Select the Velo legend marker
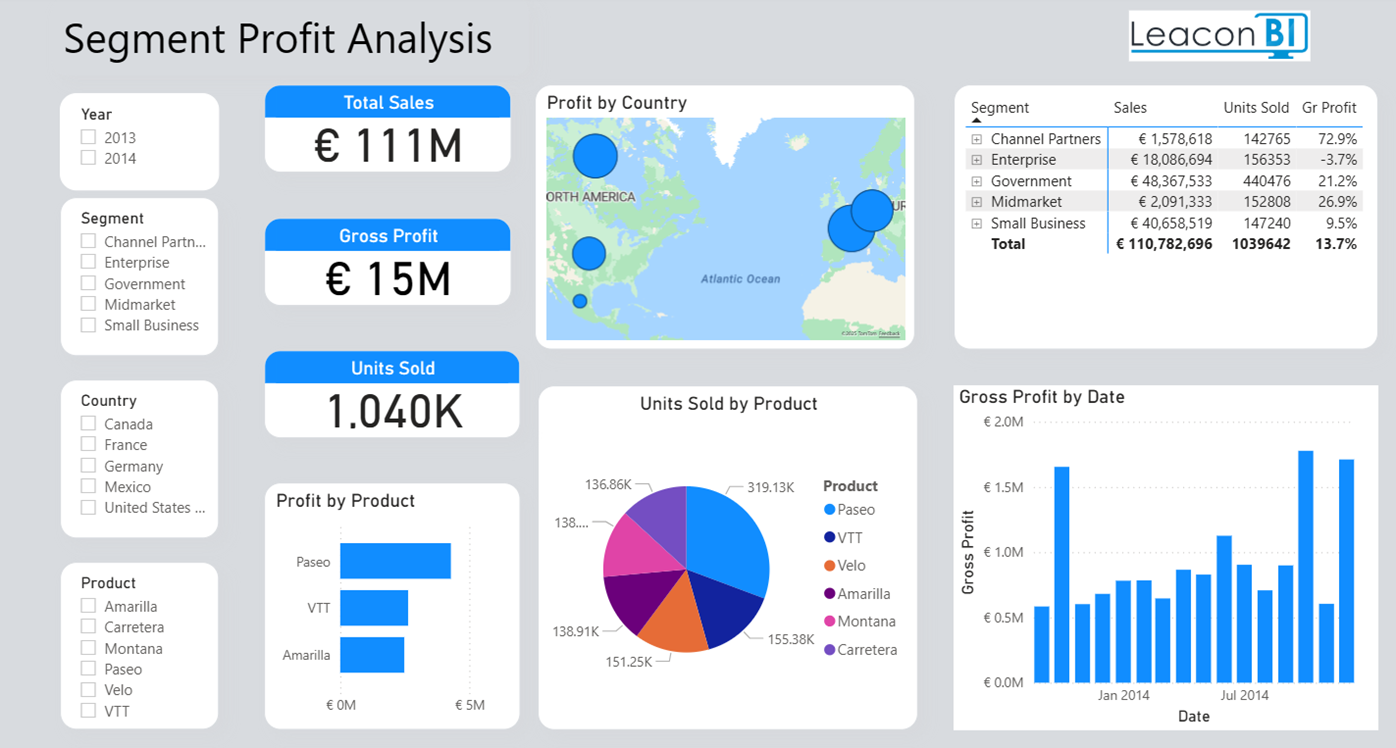The width and height of the screenshot is (1396, 748). pos(830,566)
